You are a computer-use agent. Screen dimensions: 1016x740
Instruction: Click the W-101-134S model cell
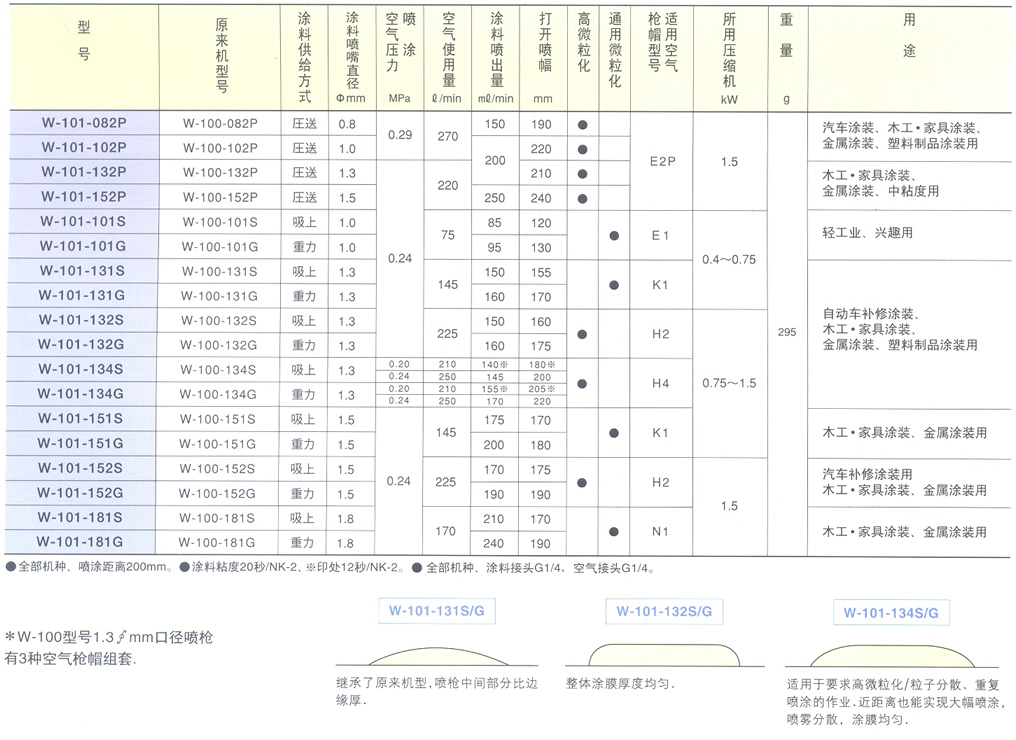[x=81, y=369]
